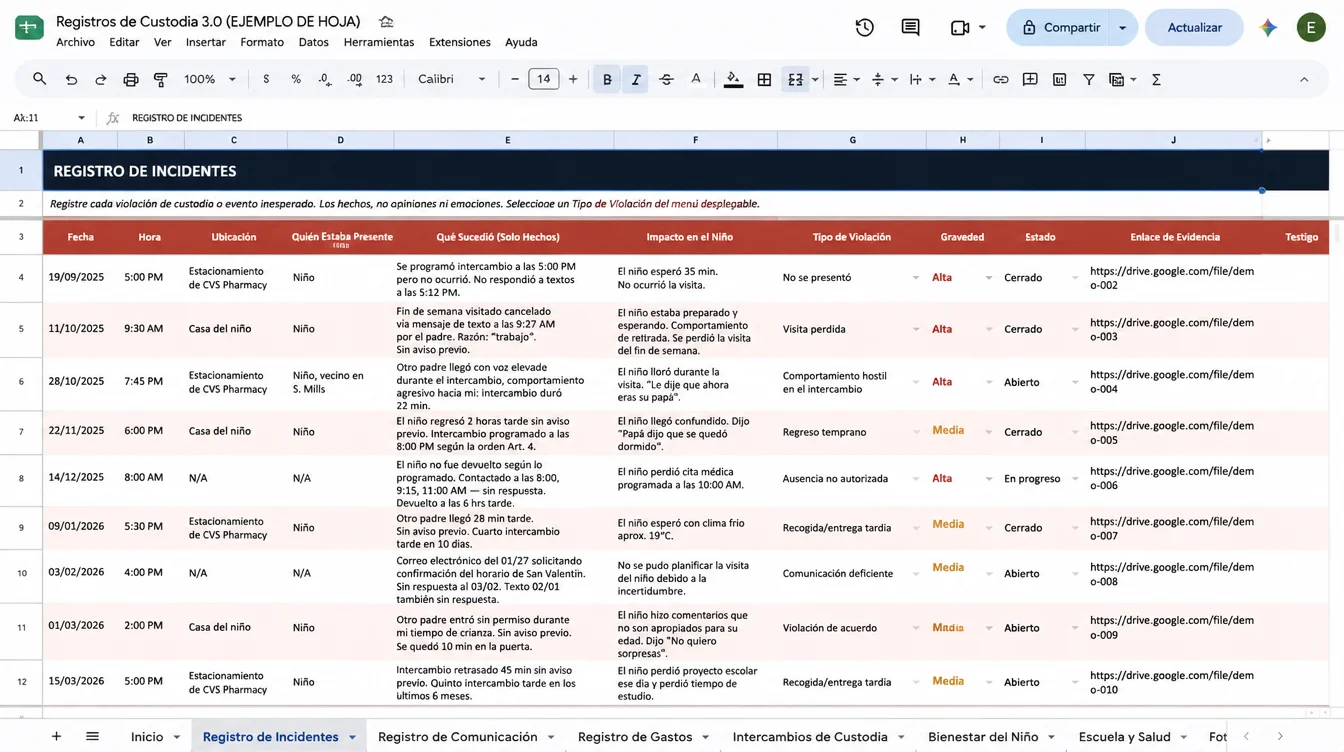
Task: Open text rotation dropdown
Action: pyautogui.click(x=960, y=79)
